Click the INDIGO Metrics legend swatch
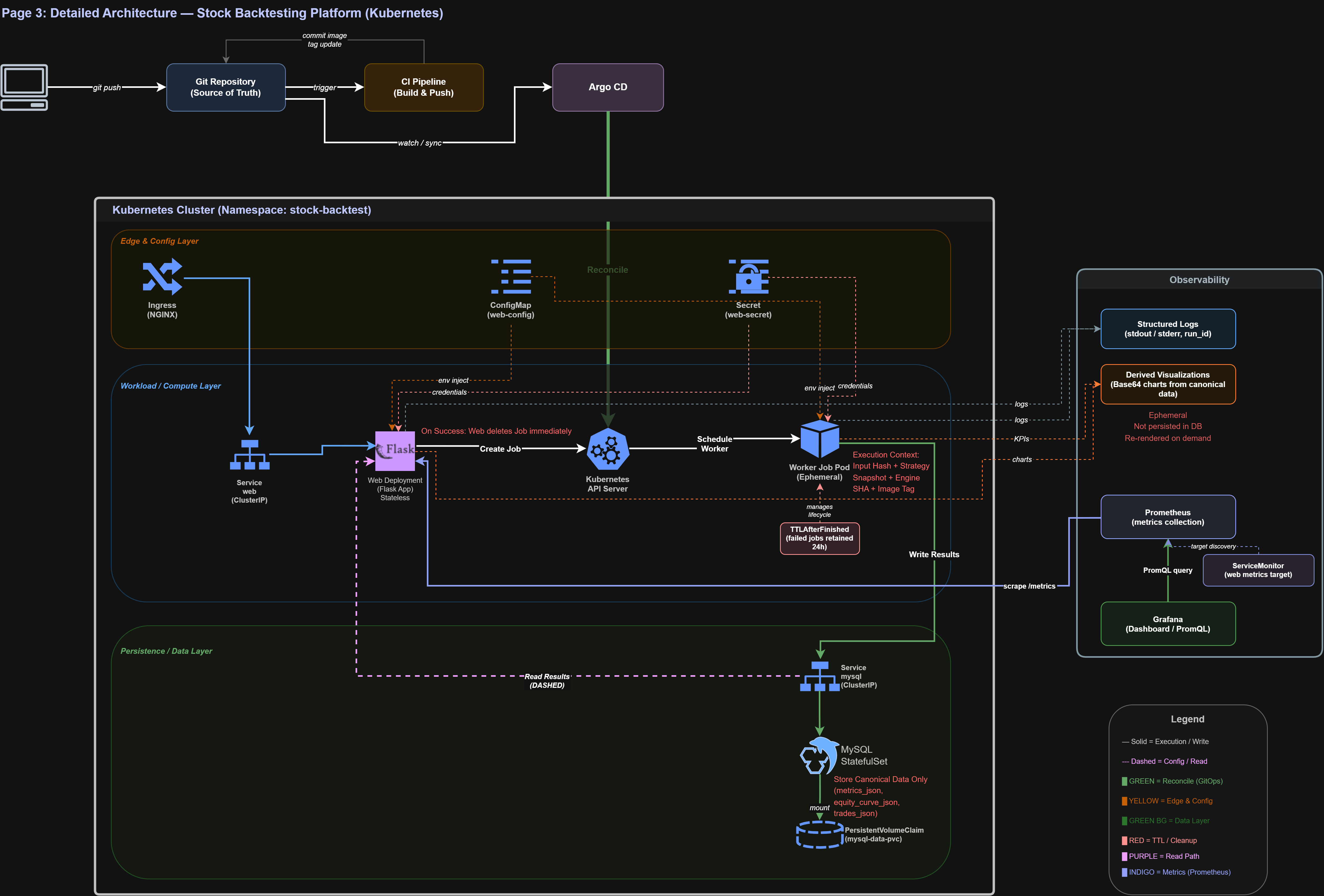 coord(1125,873)
